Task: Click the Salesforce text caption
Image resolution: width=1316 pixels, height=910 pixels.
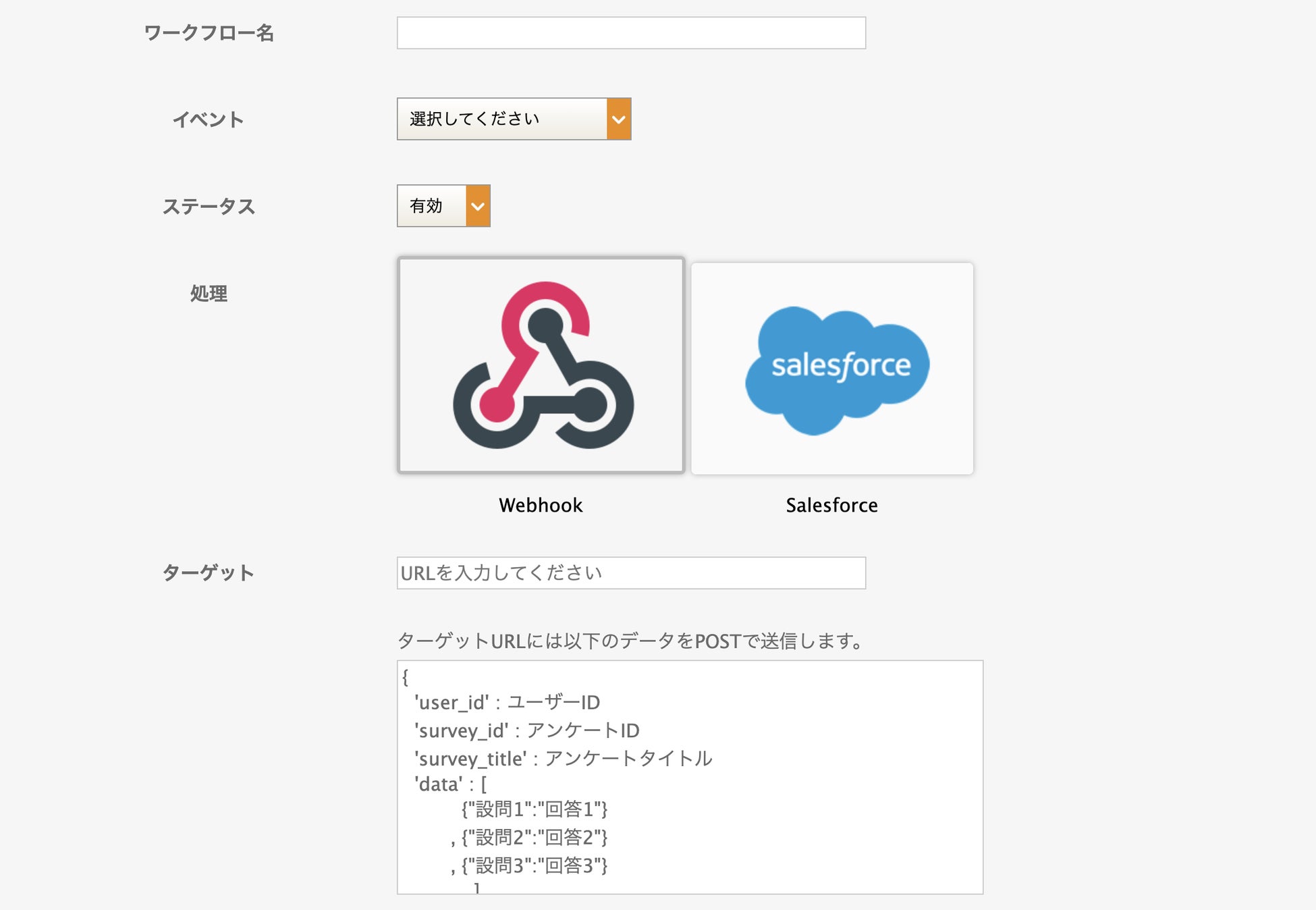Action: tap(831, 505)
